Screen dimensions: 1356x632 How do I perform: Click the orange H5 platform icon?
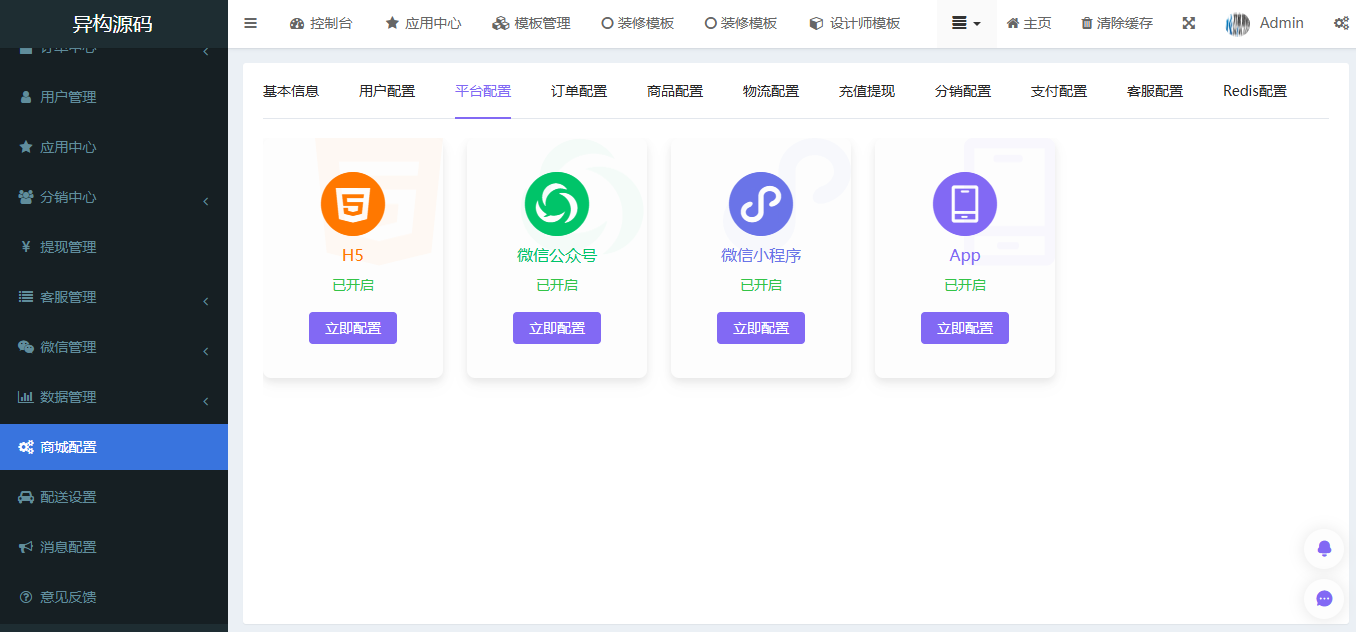point(352,203)
